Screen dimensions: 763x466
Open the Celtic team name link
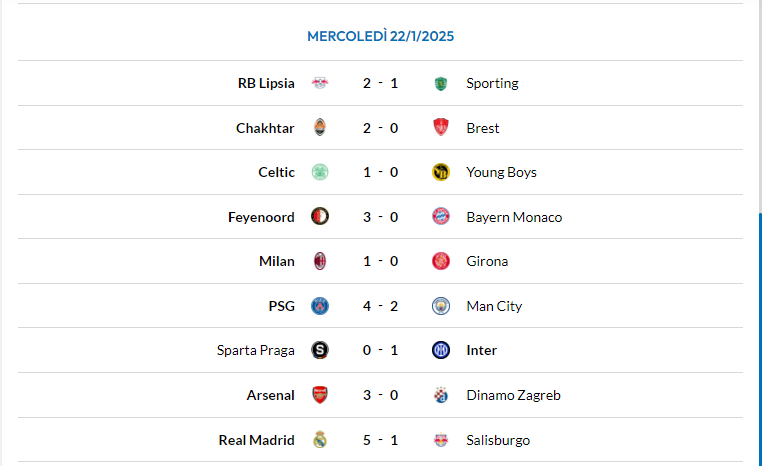[276, 172]
